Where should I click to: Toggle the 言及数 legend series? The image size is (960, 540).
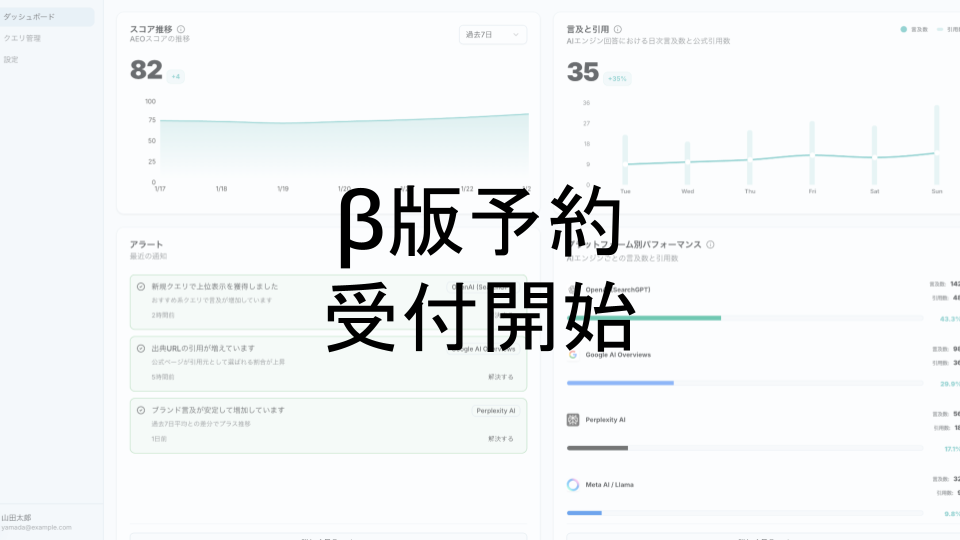tap(914, 30)
